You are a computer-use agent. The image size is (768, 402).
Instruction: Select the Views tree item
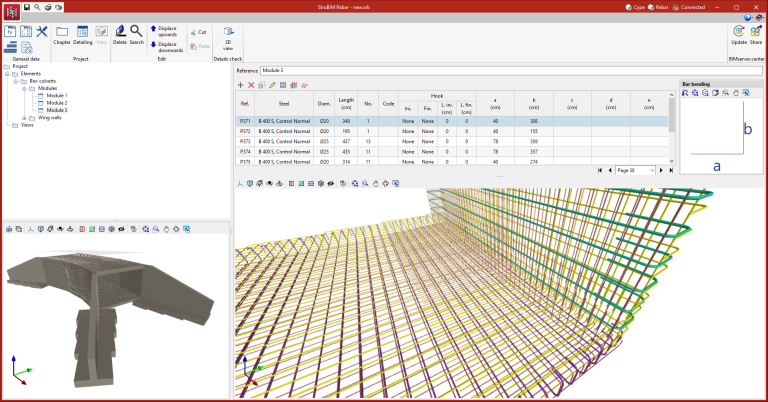click(27, 125)
